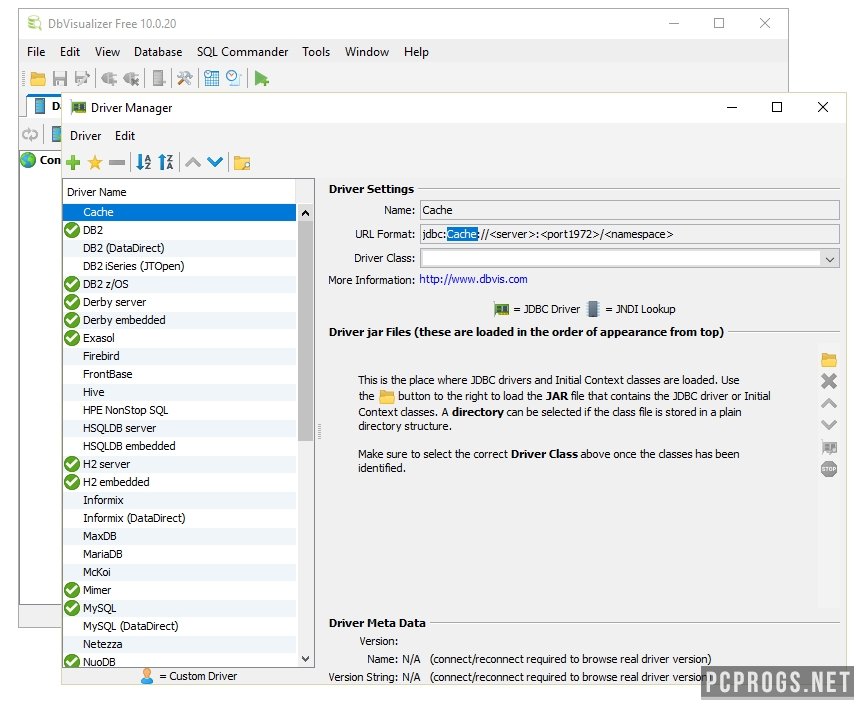Click the save floppy disk icon in main toolbar
This screenshot has height=714, width=865.
pos(60,79)
